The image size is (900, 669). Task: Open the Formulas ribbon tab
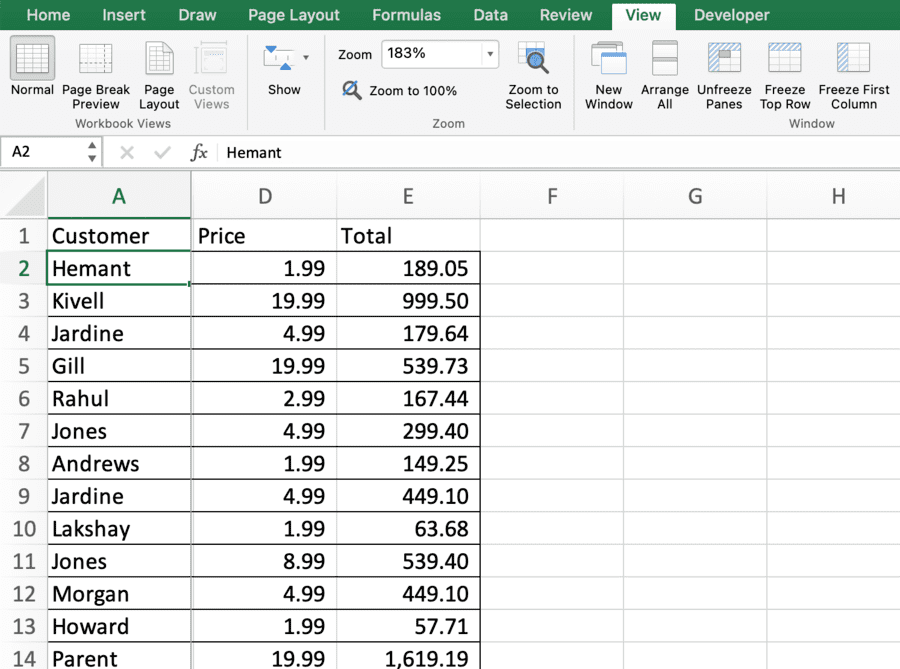406,15
